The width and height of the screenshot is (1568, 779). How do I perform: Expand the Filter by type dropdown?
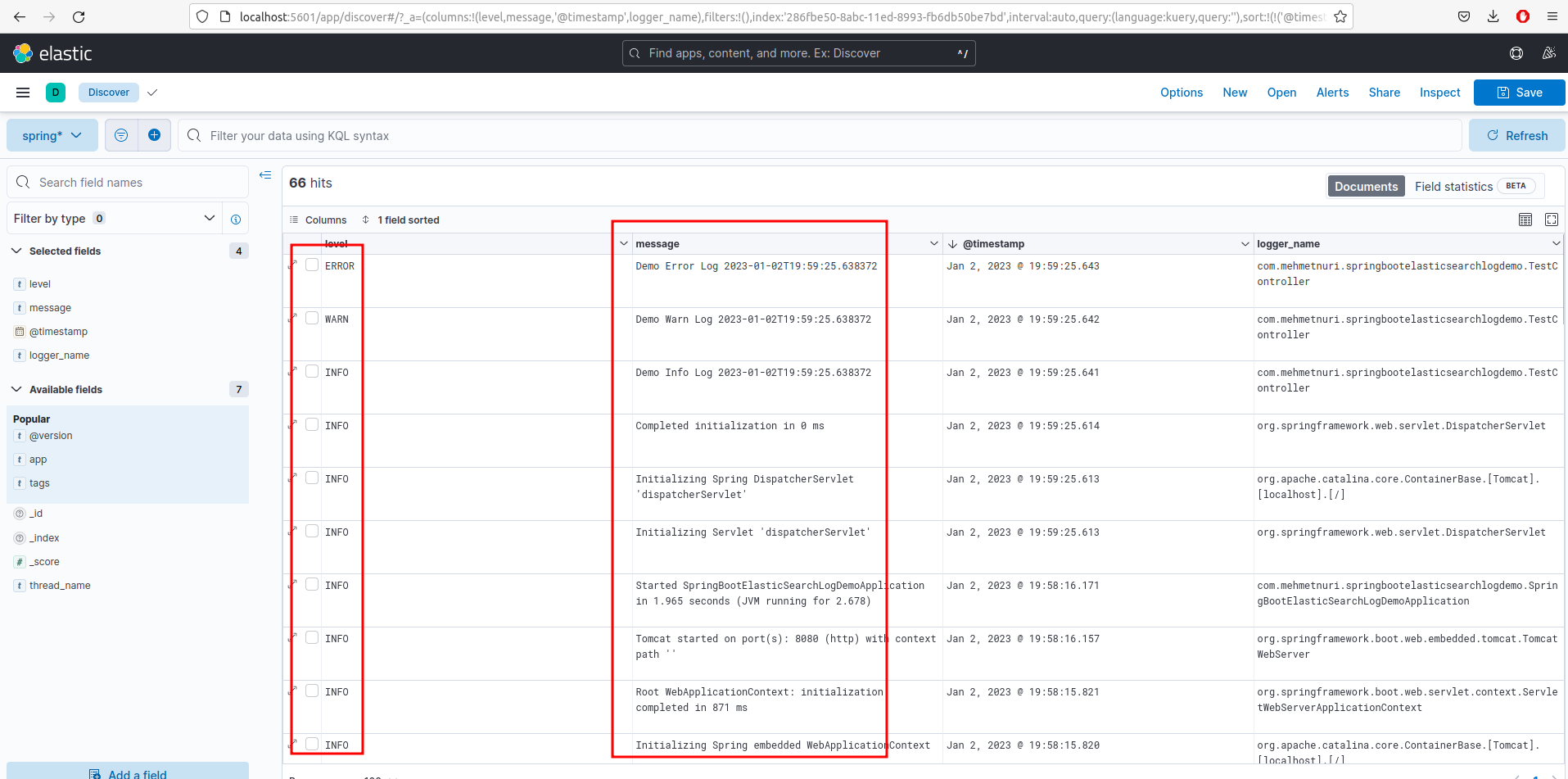pyautogui.click(x=114, y=219)
